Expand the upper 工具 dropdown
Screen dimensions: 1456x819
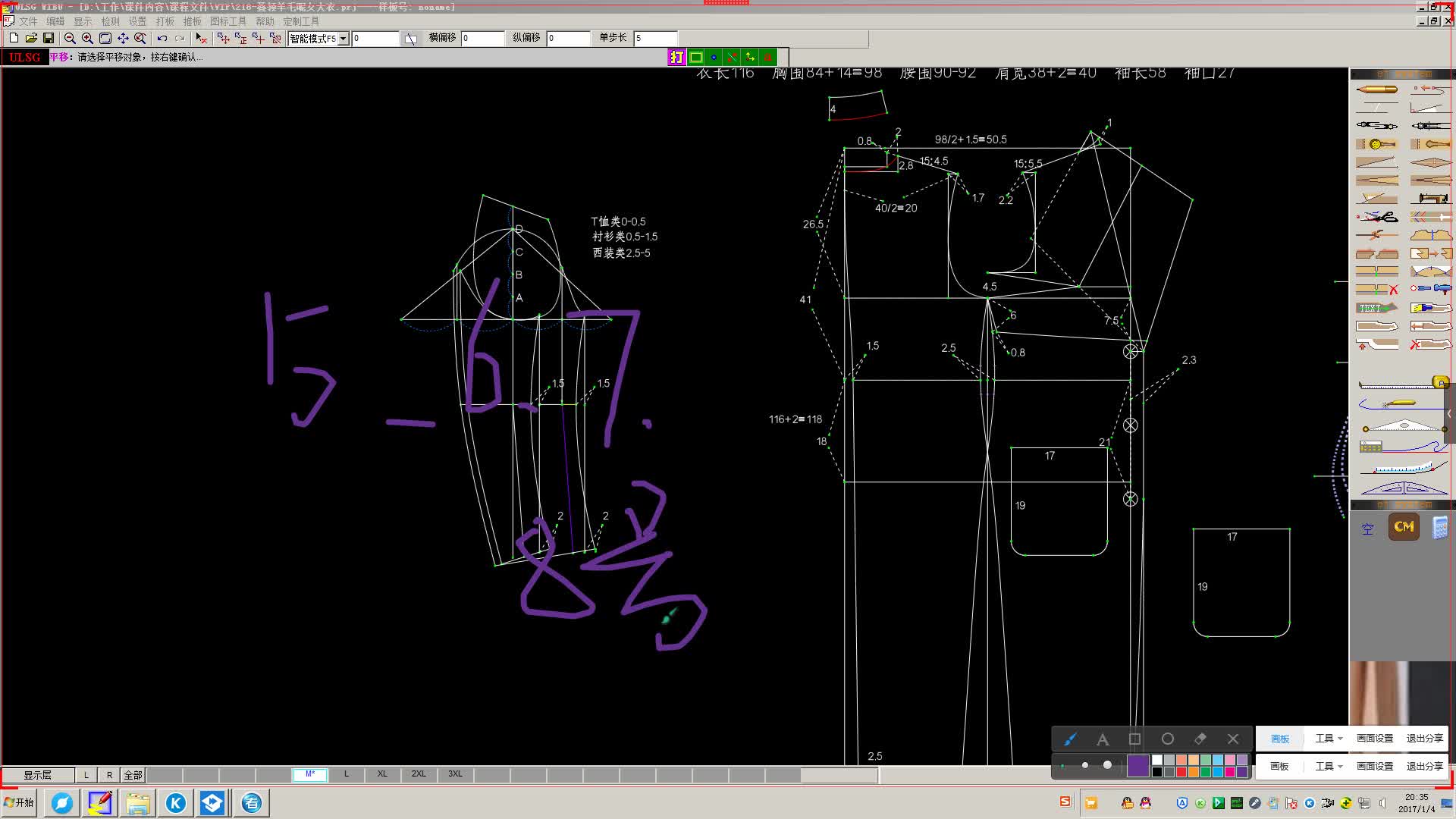pos(1329,738)
